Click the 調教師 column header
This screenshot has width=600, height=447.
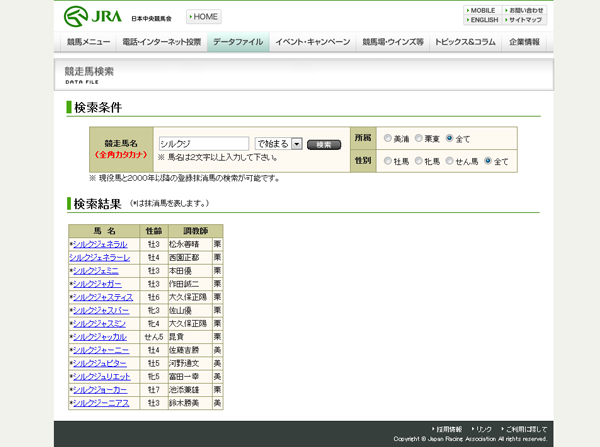point(196,231)
